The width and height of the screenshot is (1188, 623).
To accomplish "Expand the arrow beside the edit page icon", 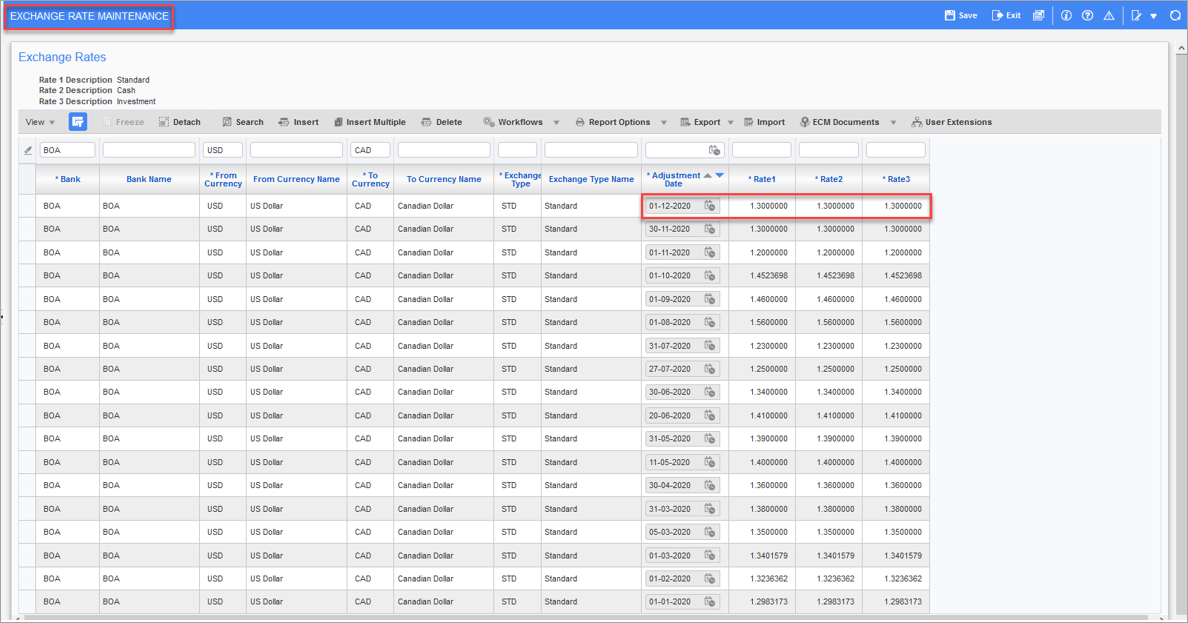I will coord(1153,16).
